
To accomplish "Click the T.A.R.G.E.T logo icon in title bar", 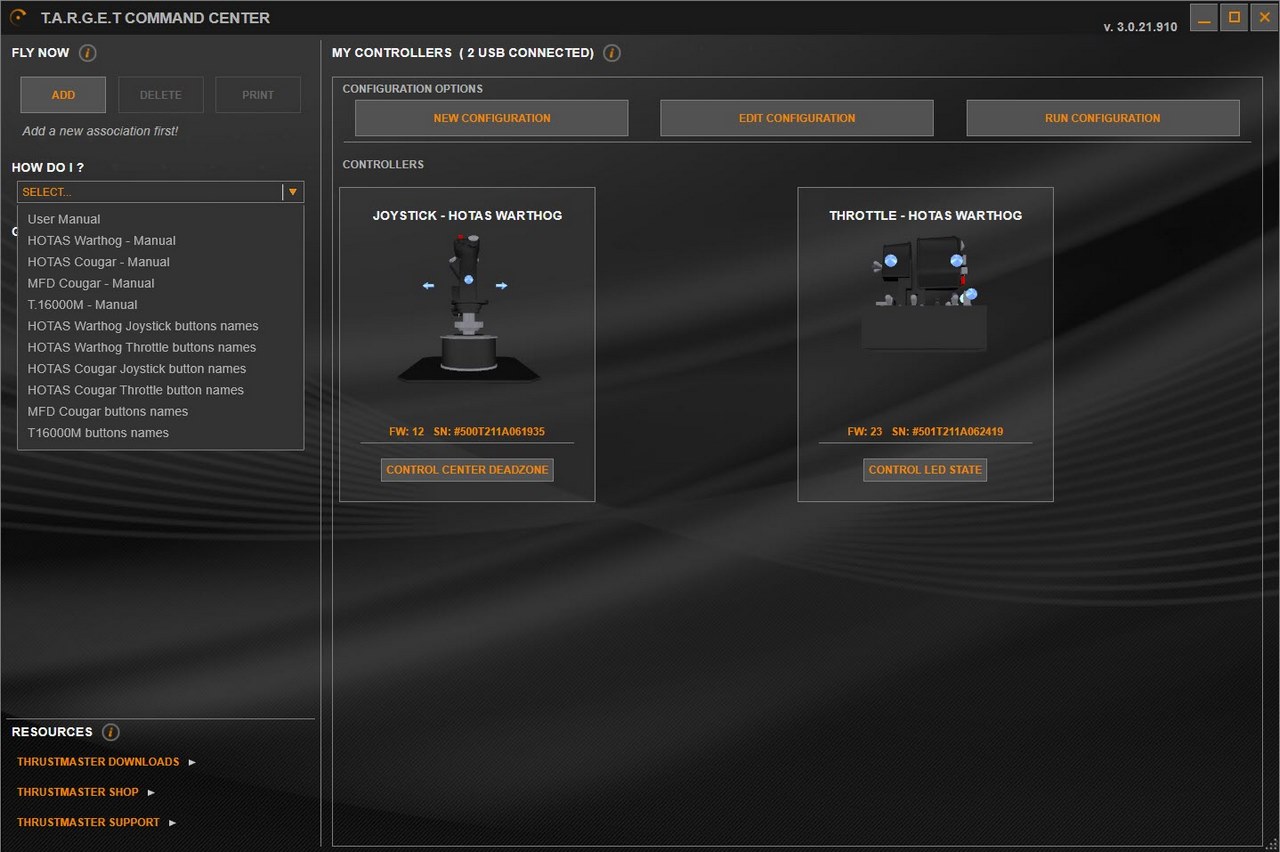I will [18, 17].
